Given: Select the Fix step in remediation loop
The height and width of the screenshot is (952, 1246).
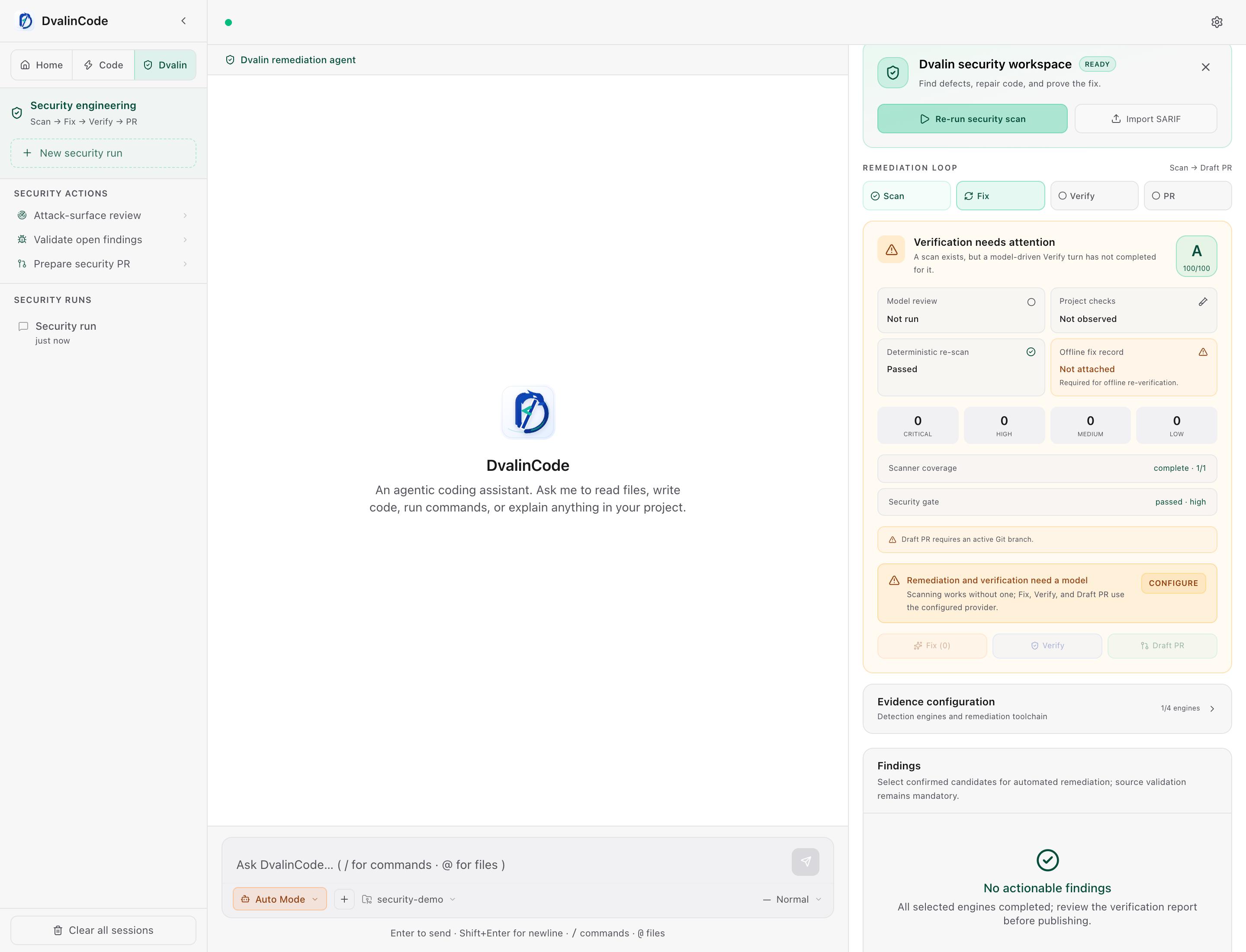Looking at the screenshot, I should (x=1000, y=196).
